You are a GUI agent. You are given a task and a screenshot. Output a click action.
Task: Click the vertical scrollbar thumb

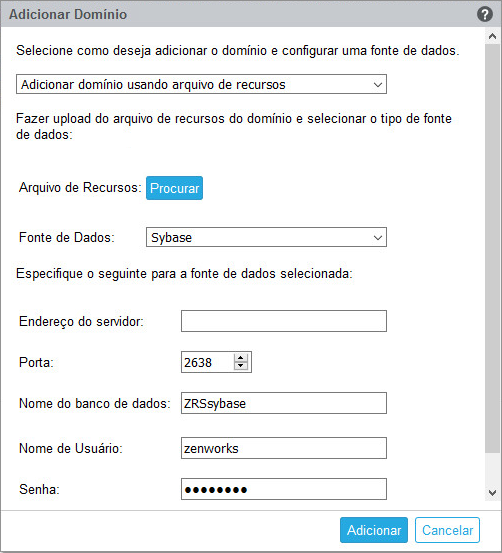click(x=492, y=249)
